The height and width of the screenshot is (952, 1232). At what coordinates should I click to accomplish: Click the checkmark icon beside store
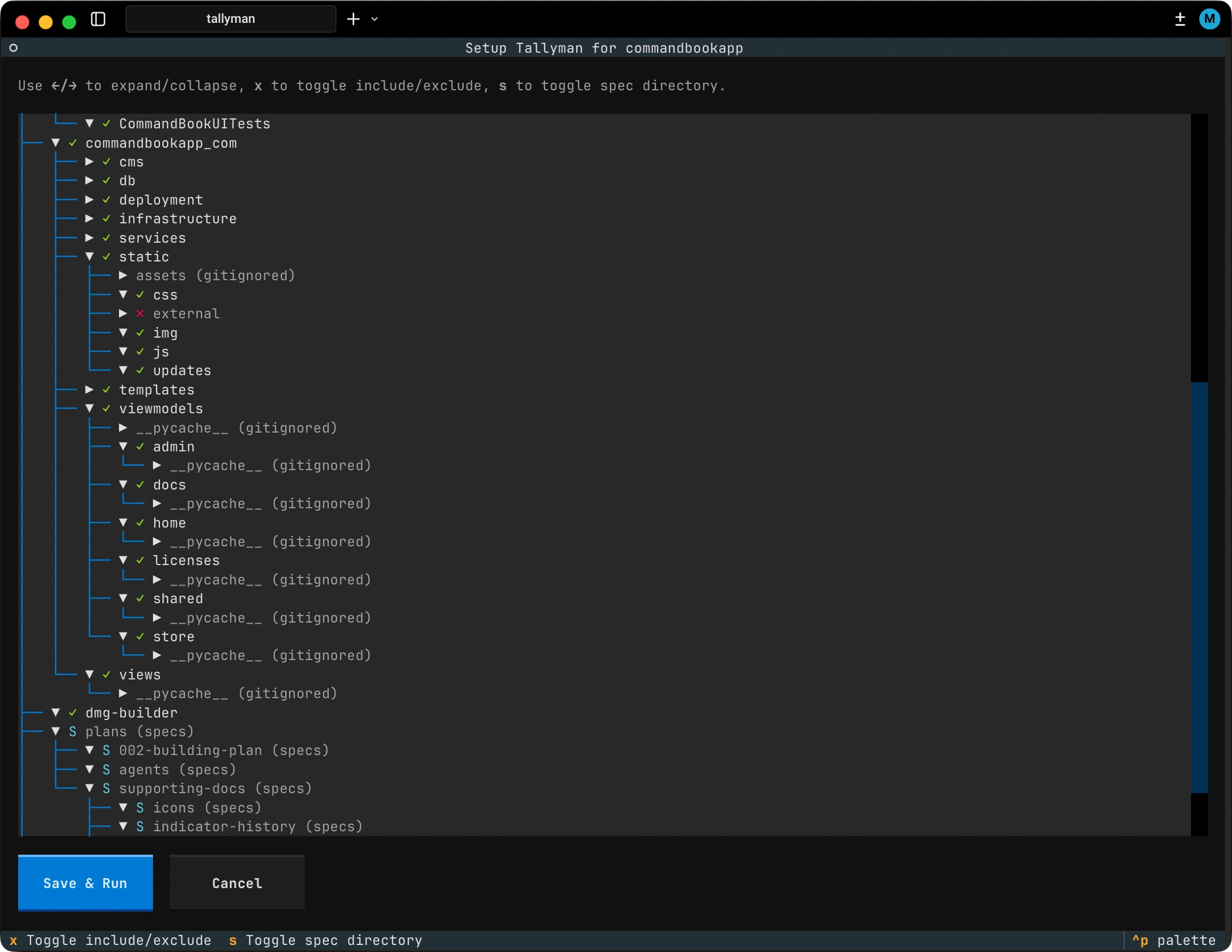point(140,637)
